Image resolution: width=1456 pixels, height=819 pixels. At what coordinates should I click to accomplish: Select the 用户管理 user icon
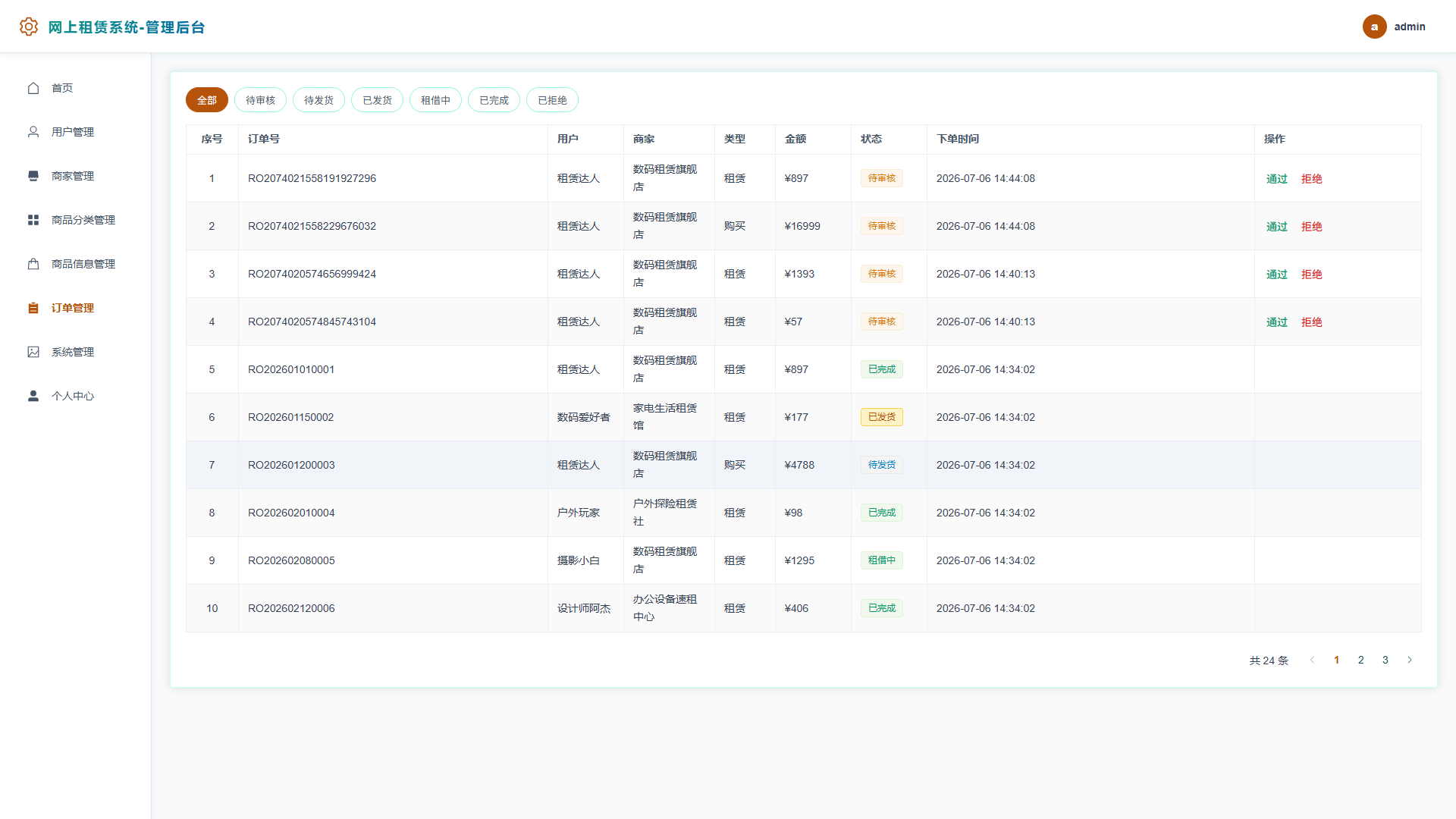[x=33, y=132]
